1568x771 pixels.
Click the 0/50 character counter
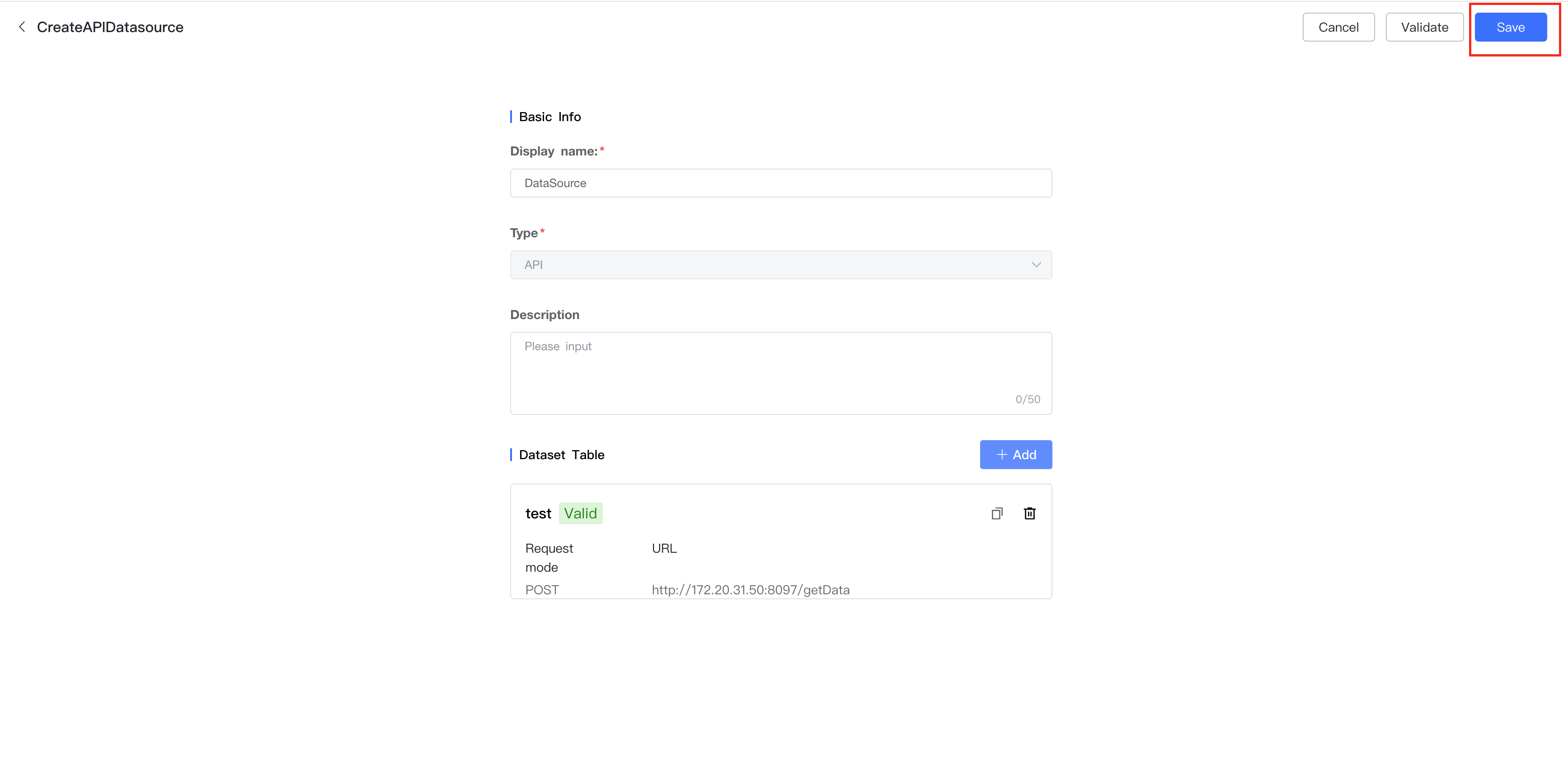(1028, 399)
